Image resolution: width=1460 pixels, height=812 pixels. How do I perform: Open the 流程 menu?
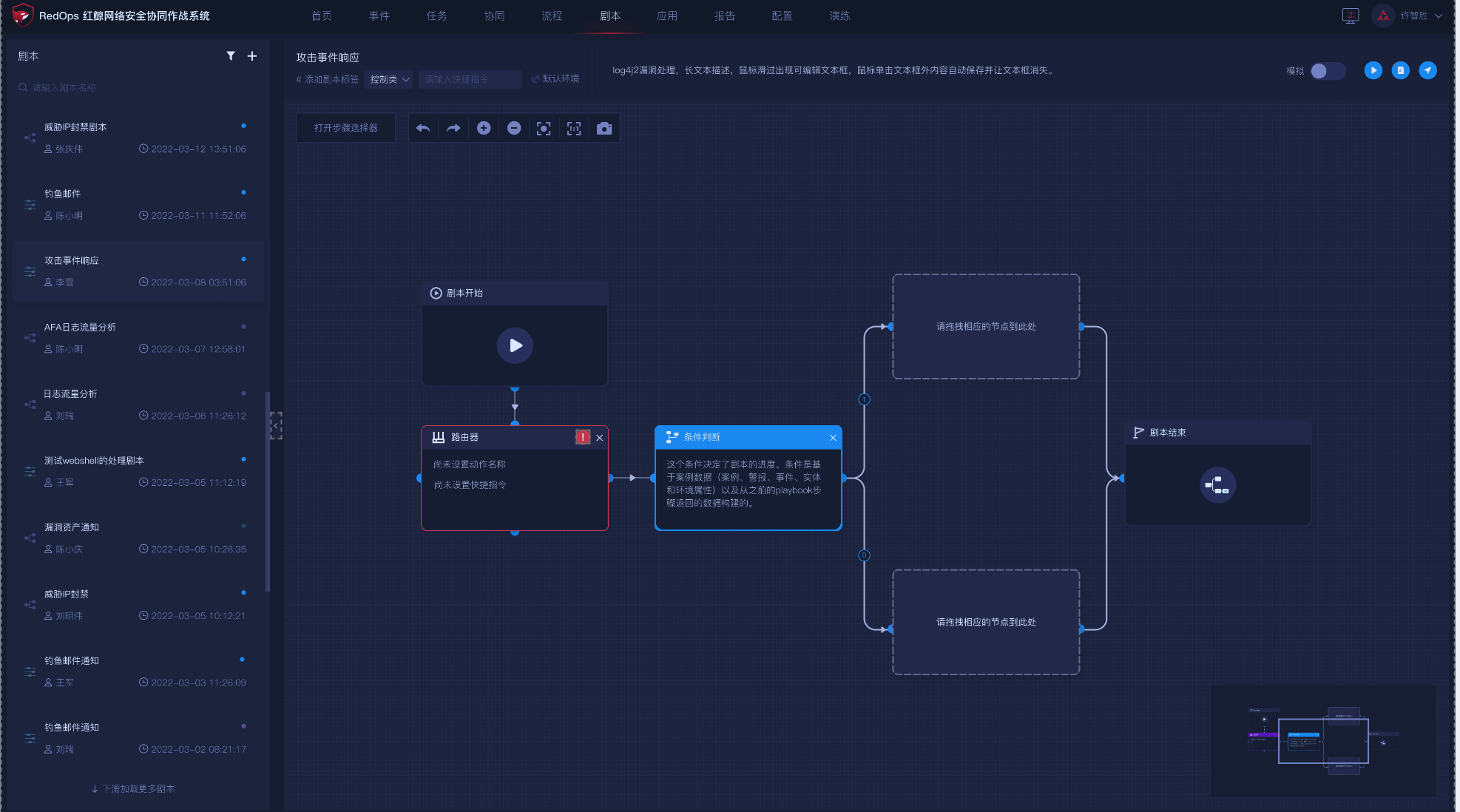tap(552, 16)
